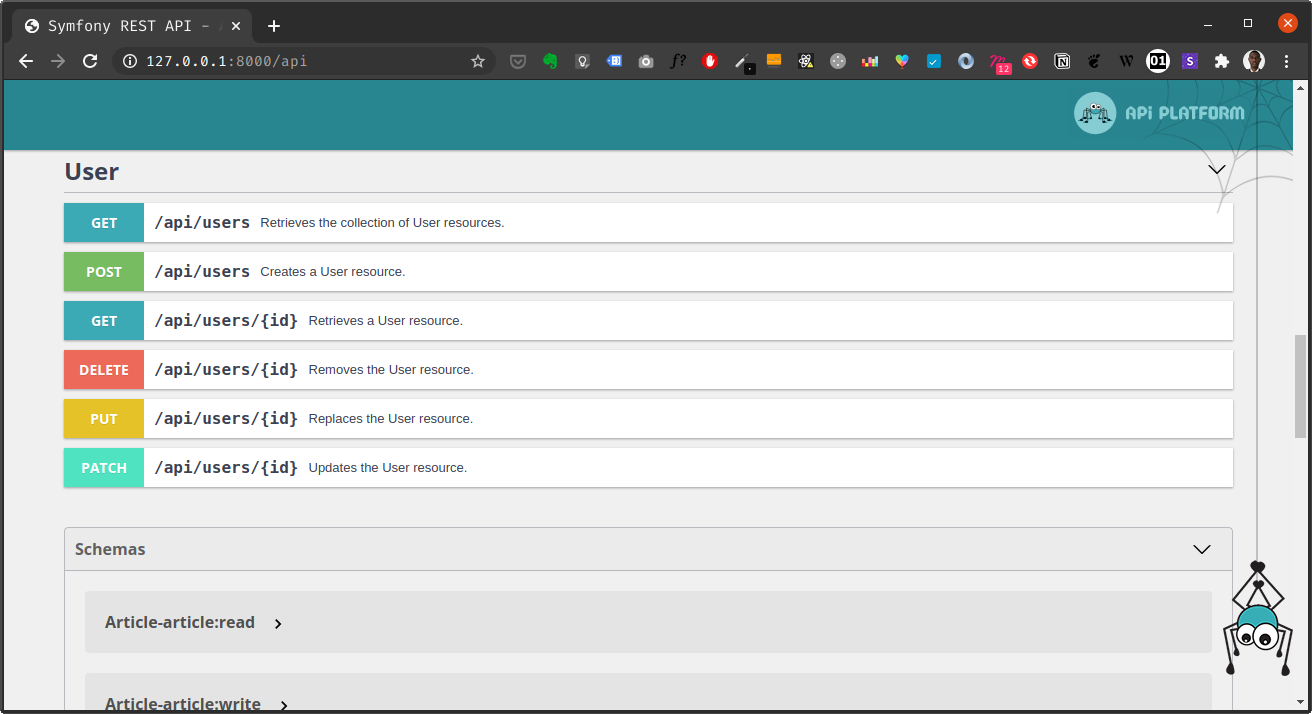The height and width of the screenshot is (714, 1312).
Task: Expand the Article-article:write schema
Action: tap(284, 704)
